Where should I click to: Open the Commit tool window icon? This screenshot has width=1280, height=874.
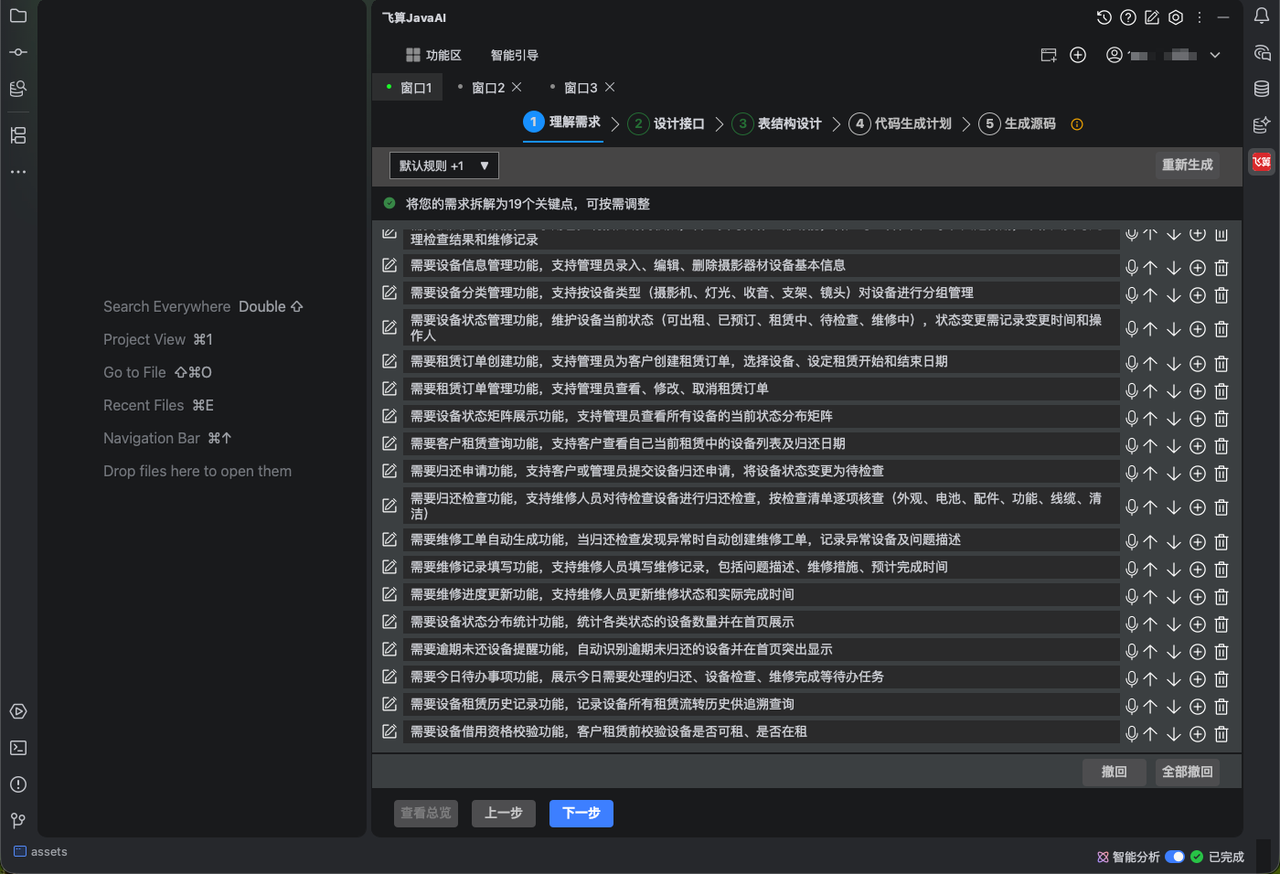(18, 52)
